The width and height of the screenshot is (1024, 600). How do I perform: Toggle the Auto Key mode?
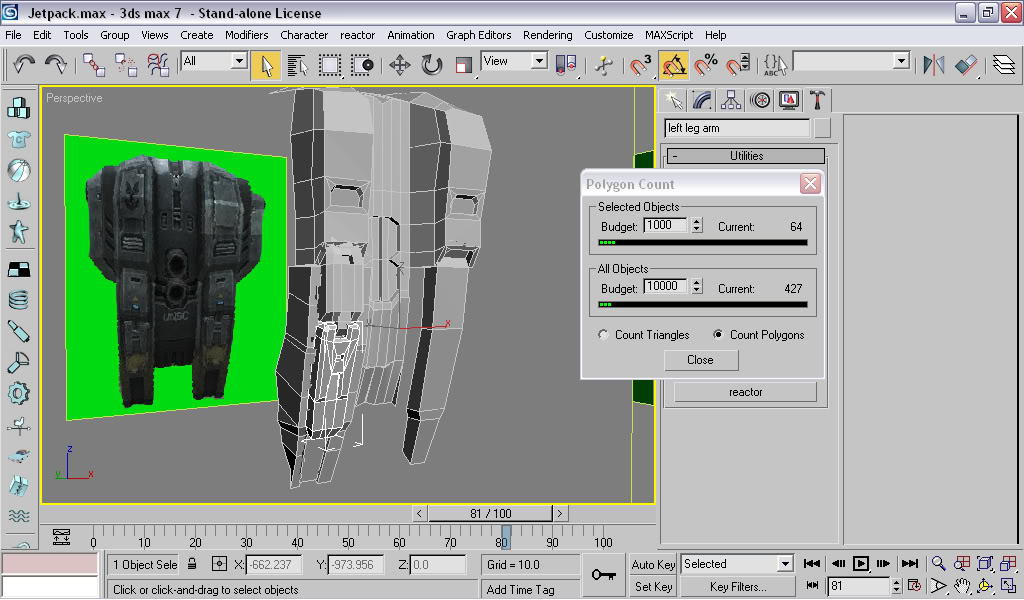tap(653, 564)
